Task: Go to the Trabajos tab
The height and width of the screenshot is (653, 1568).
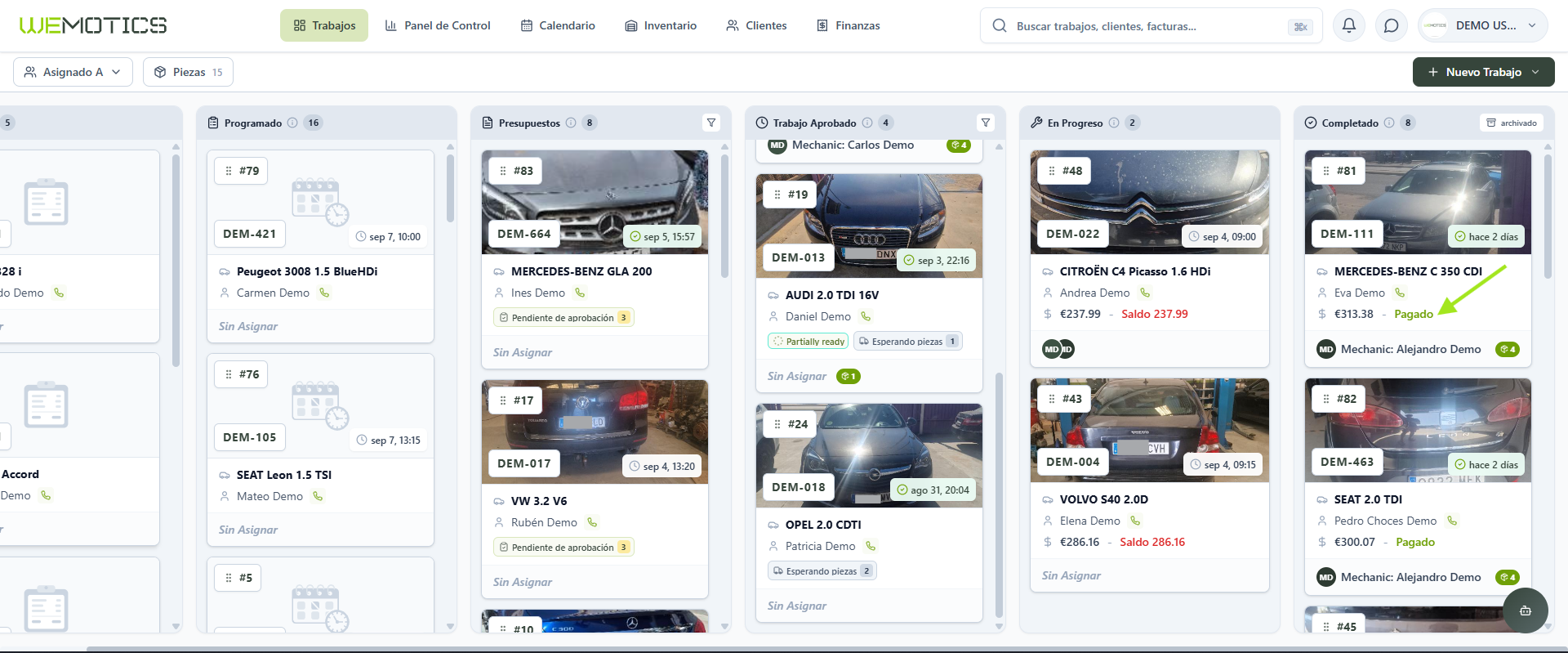Action: [x=324, y=25]
